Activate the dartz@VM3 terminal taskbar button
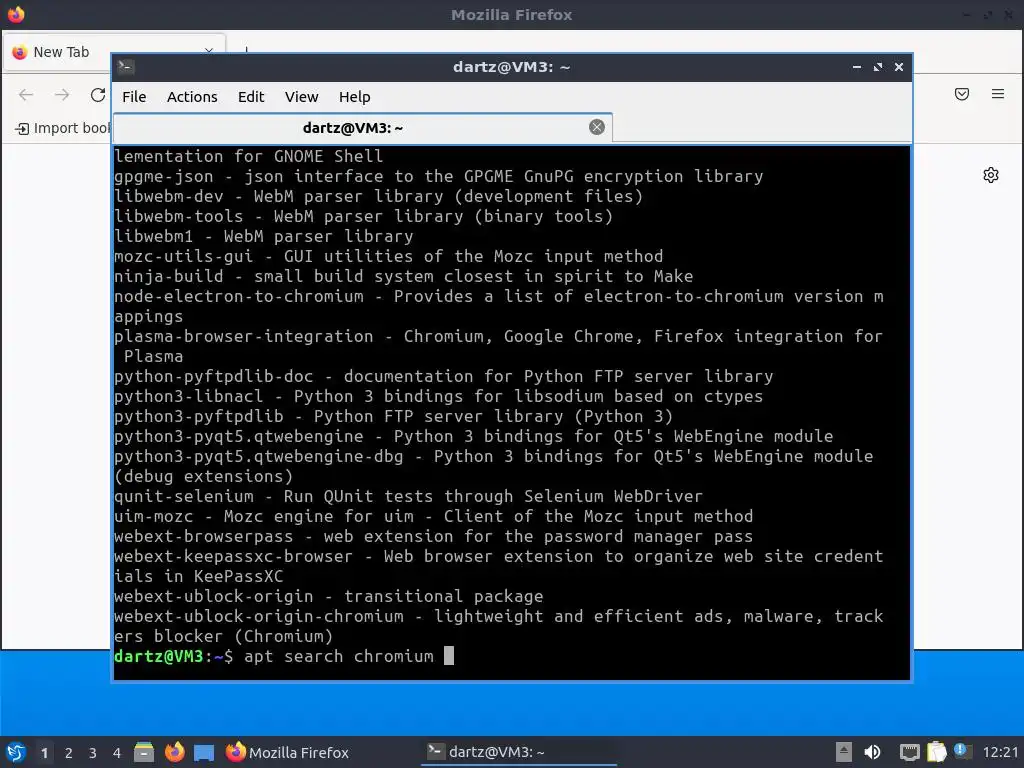Screen dimensions: 1024x768 (x=519, y=752)
